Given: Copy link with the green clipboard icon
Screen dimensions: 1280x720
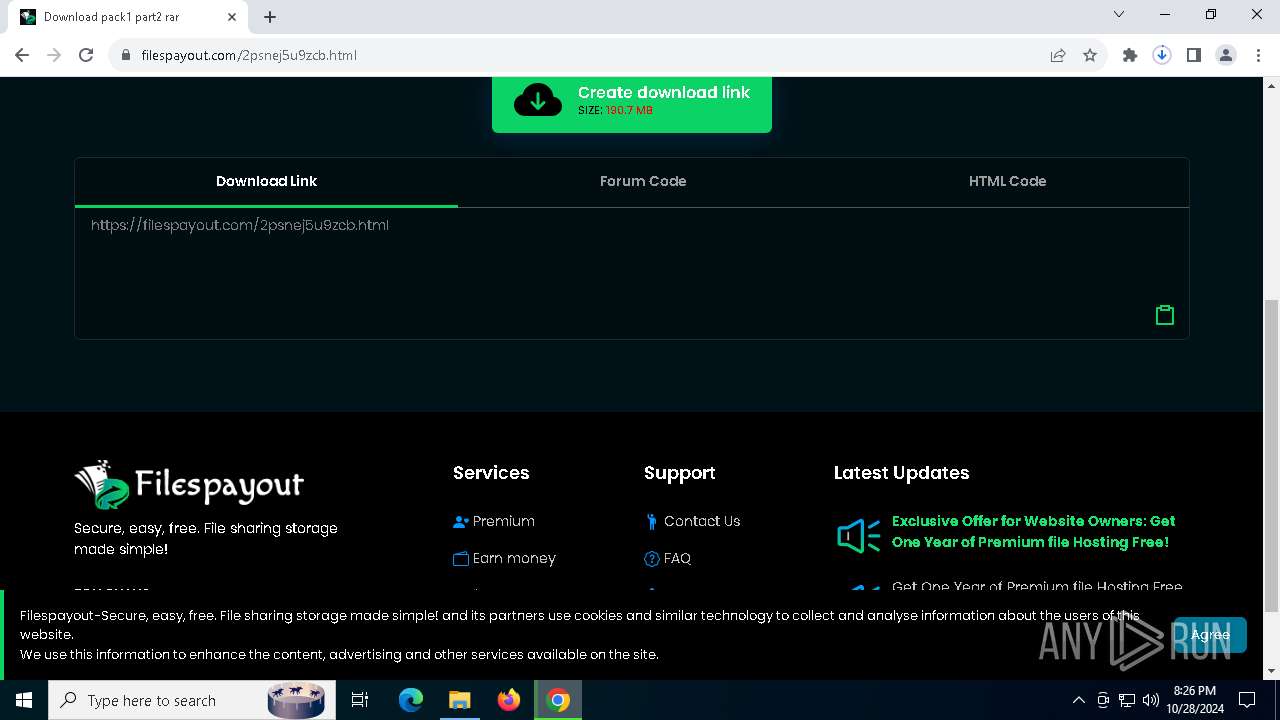Looking at the screenshot, I should (1164, 315).
